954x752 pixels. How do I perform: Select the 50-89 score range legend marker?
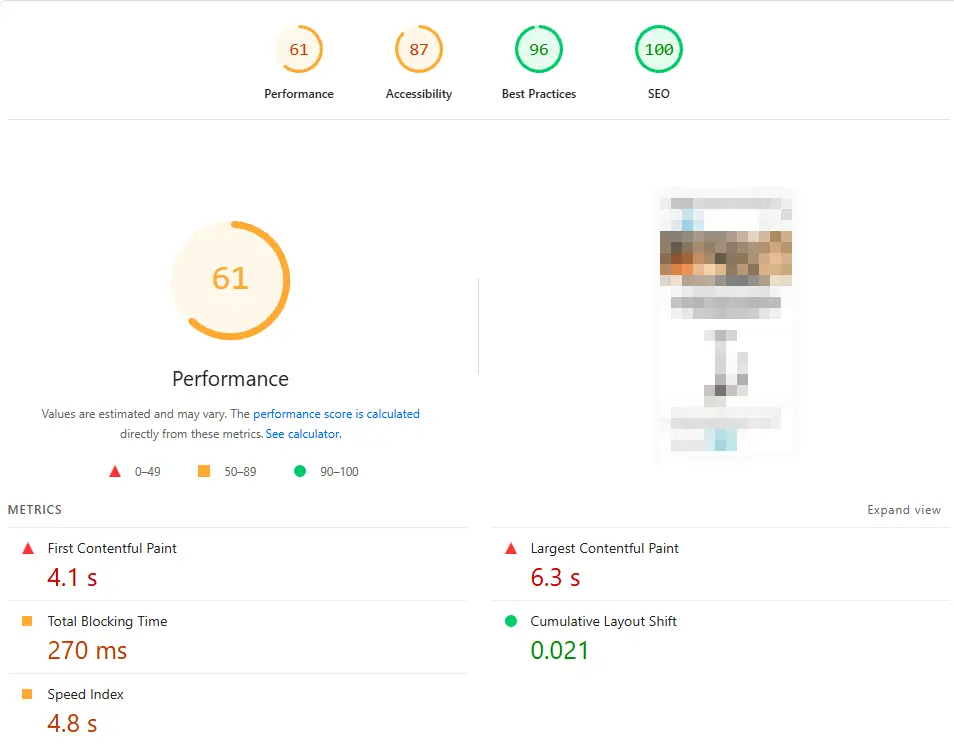[204, 471]
